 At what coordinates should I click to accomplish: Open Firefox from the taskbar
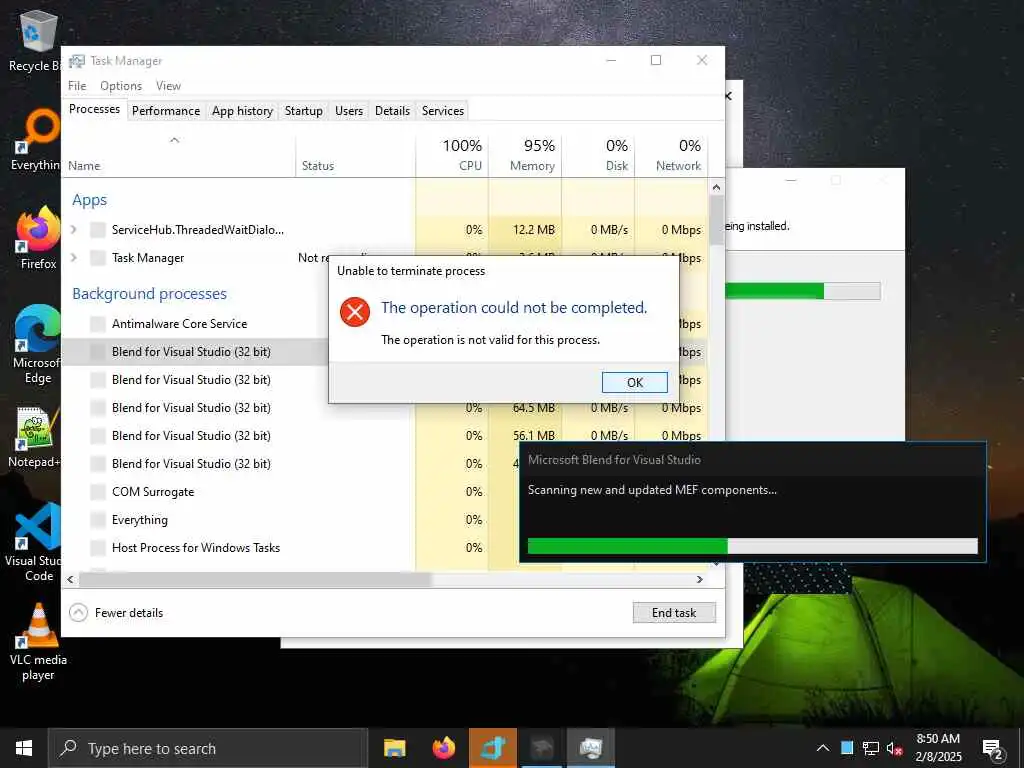coord(443,748)
